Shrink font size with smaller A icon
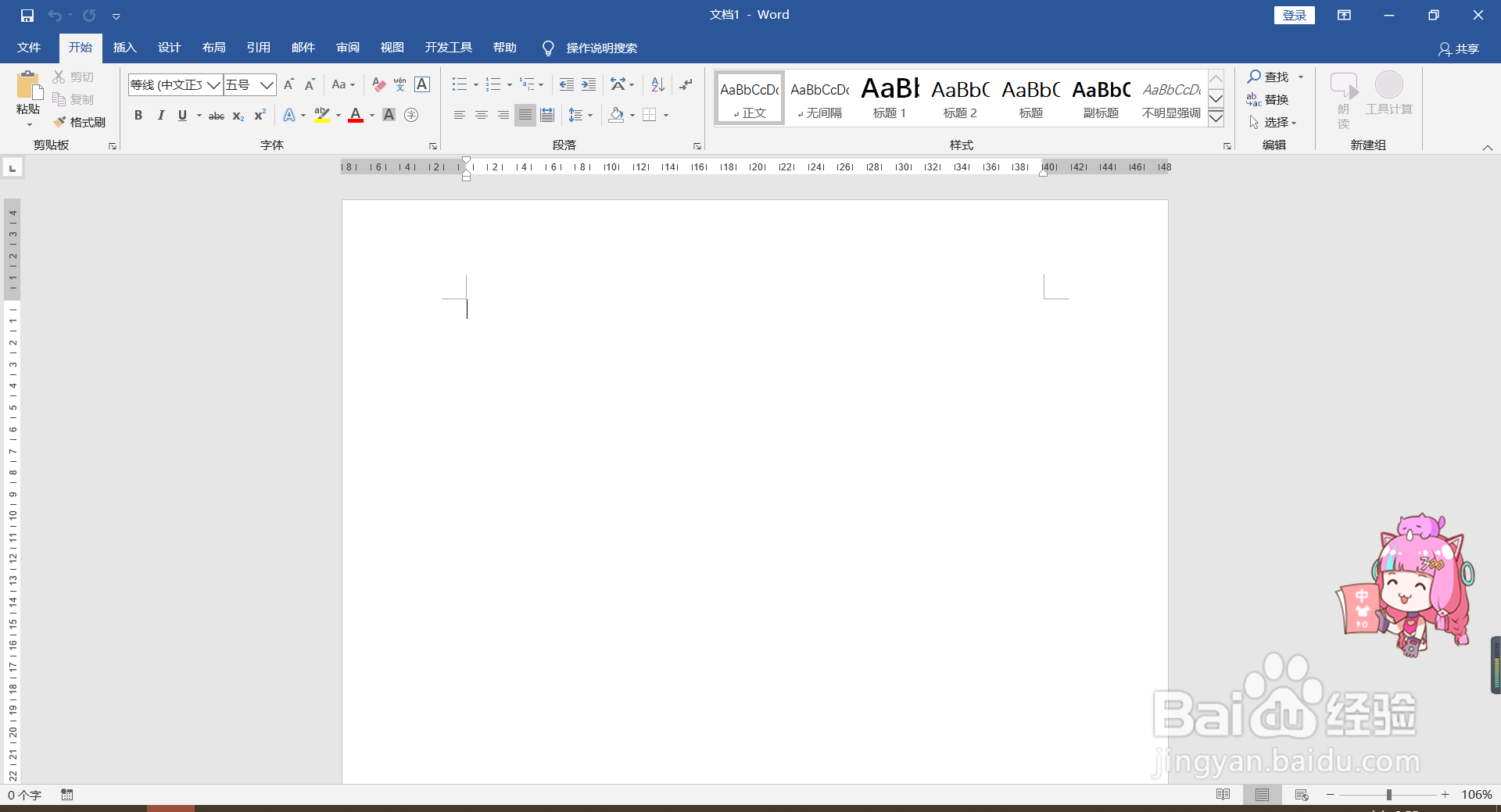The height and width of the screenshot is (812, 1501). tap(310, 84)
